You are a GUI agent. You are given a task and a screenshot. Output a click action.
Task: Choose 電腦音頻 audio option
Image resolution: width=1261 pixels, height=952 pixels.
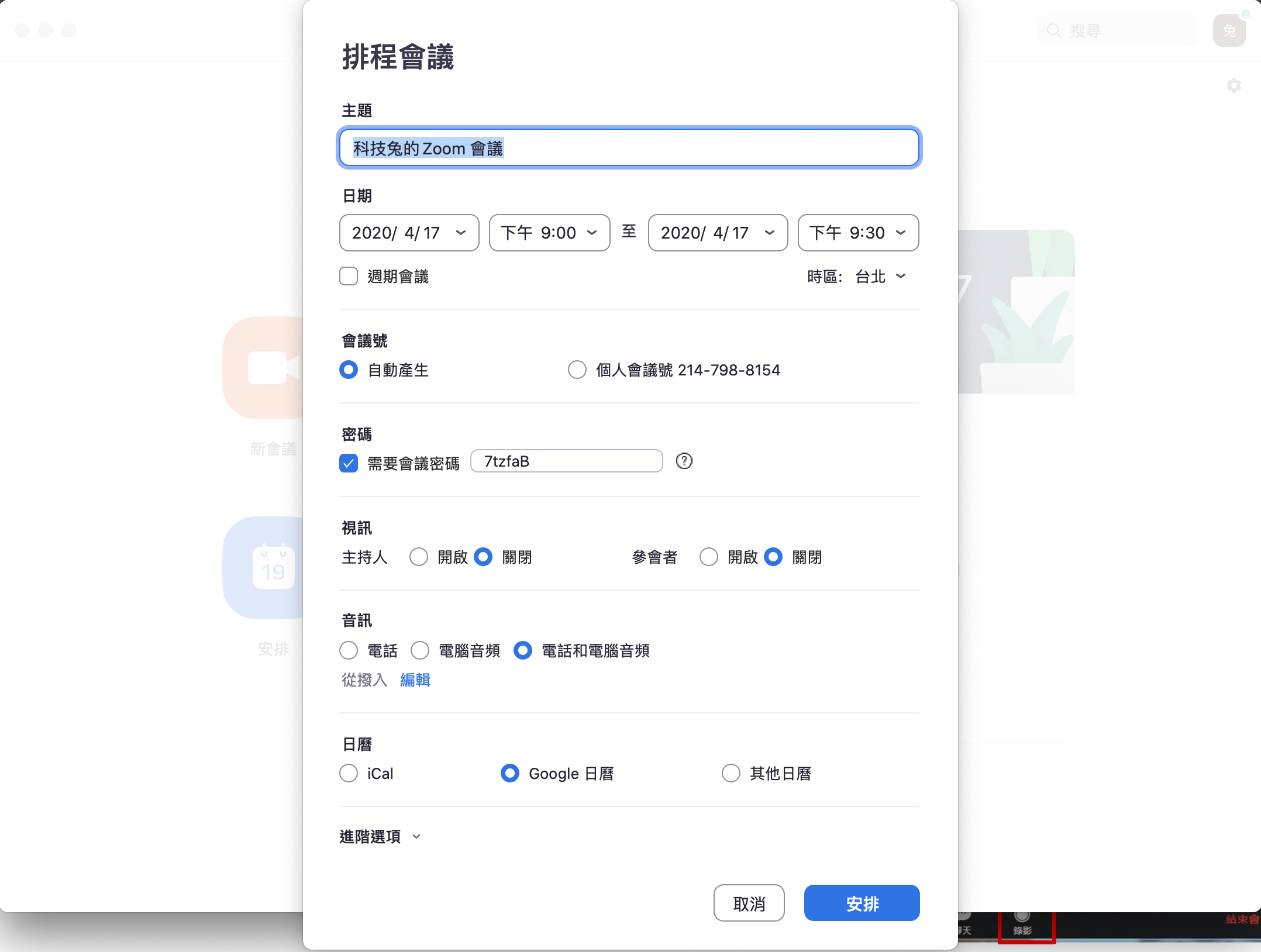click(x=420, y=650)
